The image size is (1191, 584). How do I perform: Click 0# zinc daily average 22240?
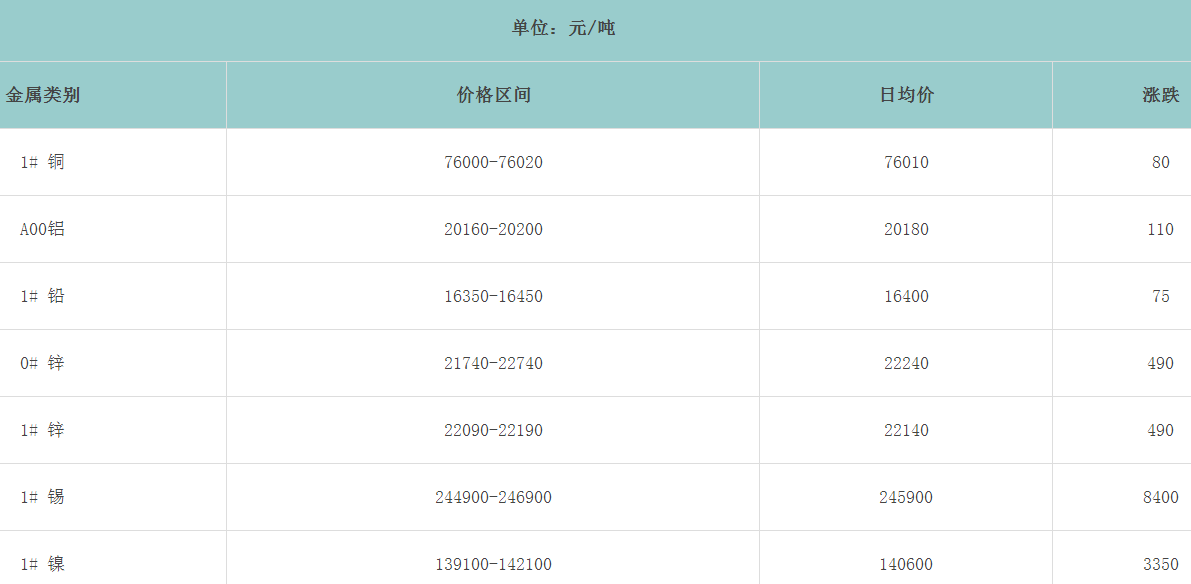(906, 363)
